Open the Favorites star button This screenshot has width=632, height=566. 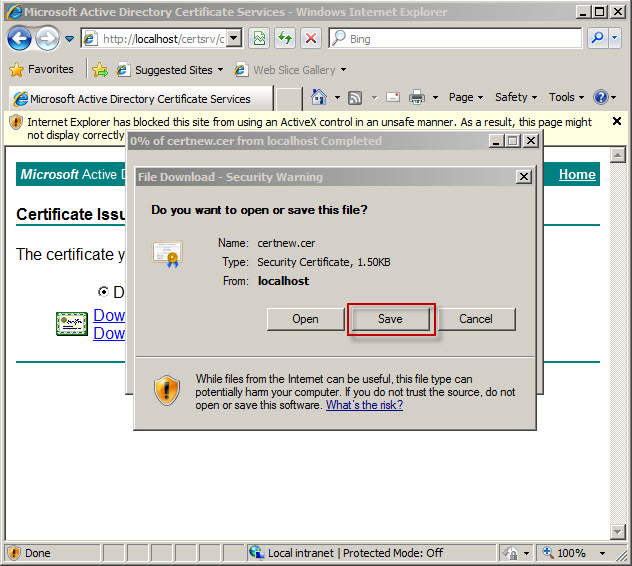tap(42, 69)
